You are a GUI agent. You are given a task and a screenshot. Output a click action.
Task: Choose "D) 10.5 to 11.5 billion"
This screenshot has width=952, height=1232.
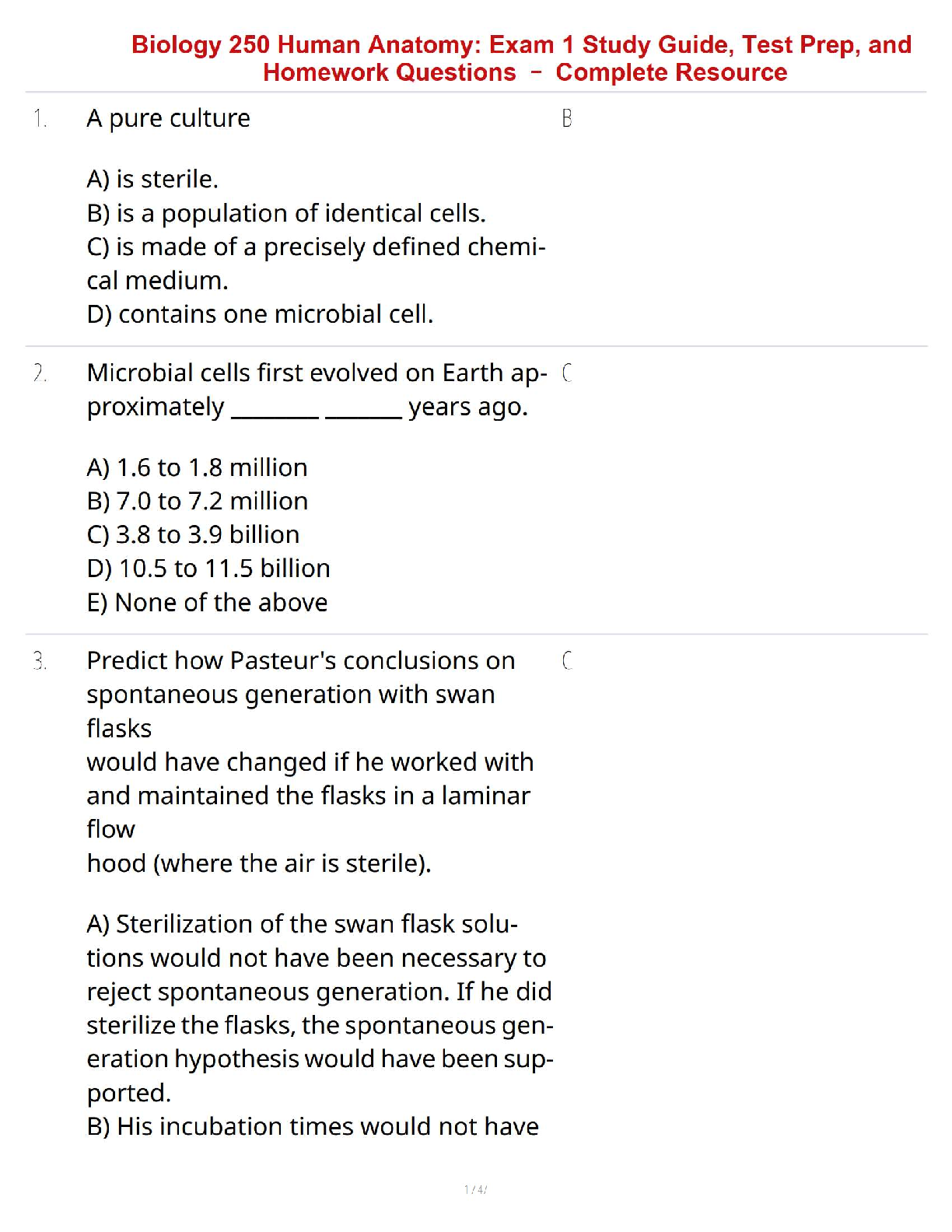pos(208,569)
